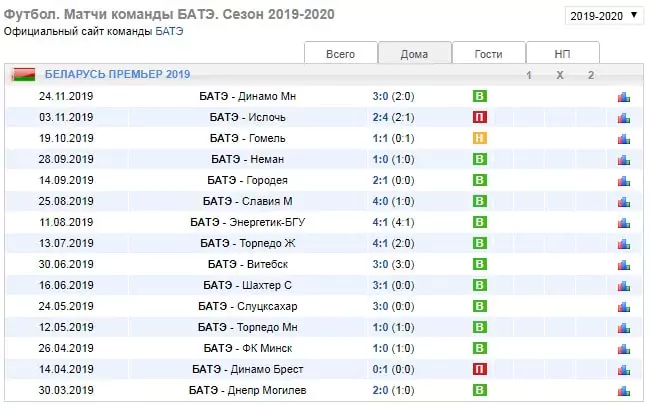Open stats chart icon for Гомель match
Viewport: 650px width, 408px height.
point(623,139)
